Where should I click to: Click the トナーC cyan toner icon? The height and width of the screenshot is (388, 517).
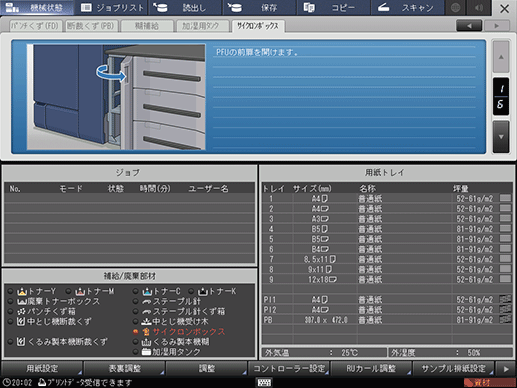pyautogui.click(x=147, y=292)
